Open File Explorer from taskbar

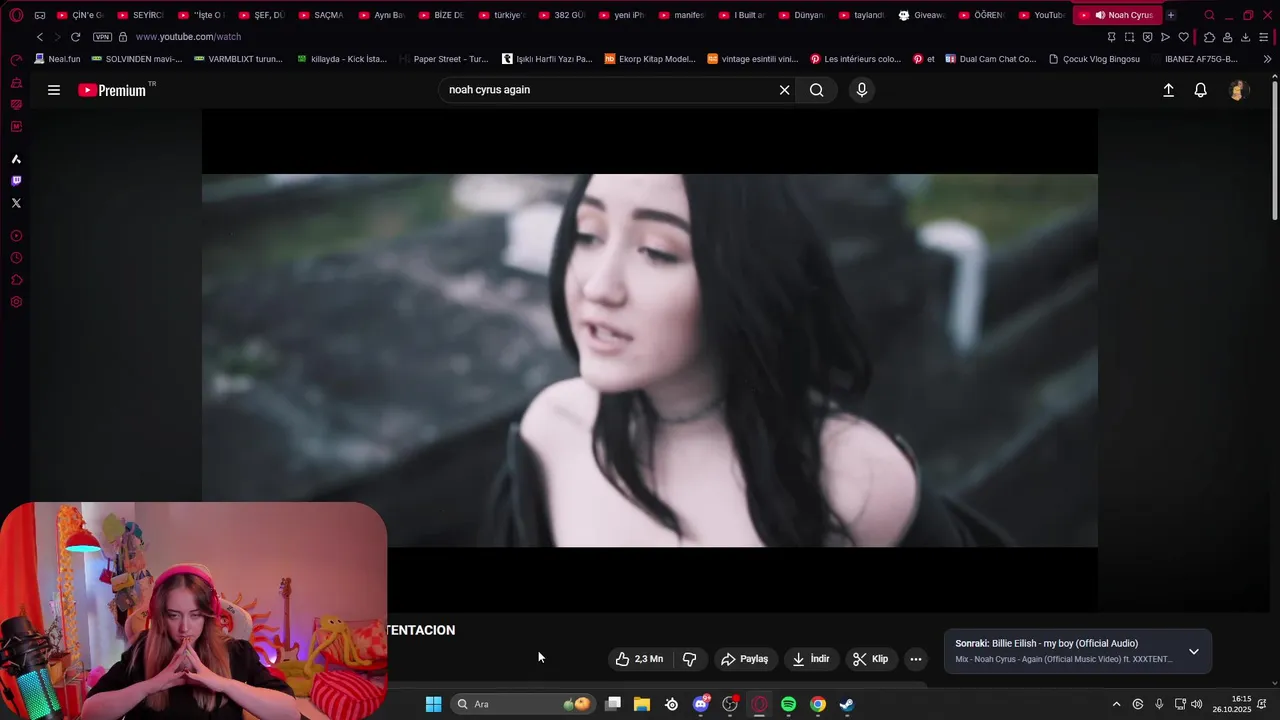click(x=642, y=704)
